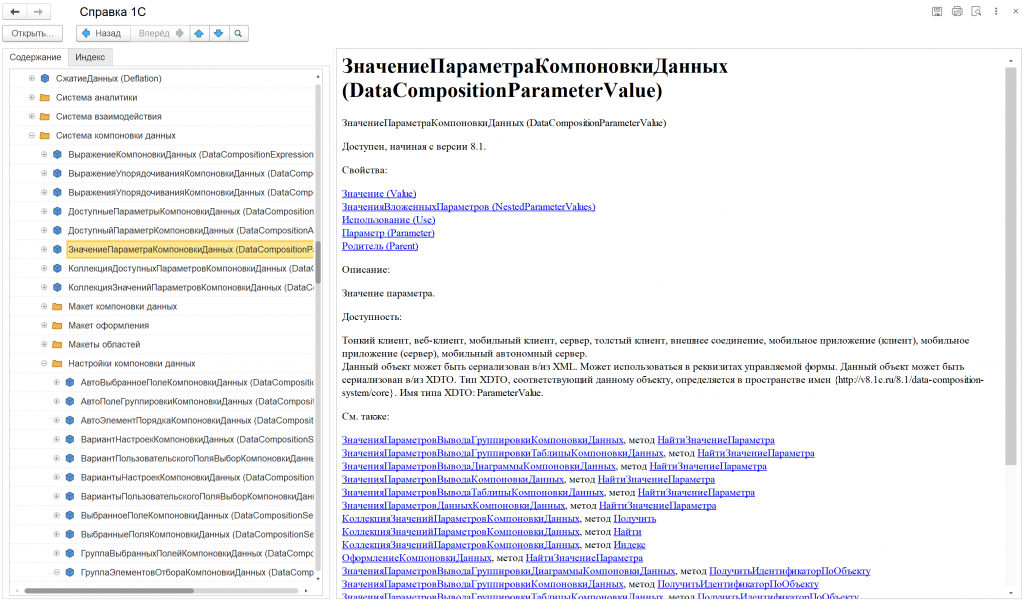Click the print preview icon
The height and width of the screenshot is (602, 1024).
point(976,11)
